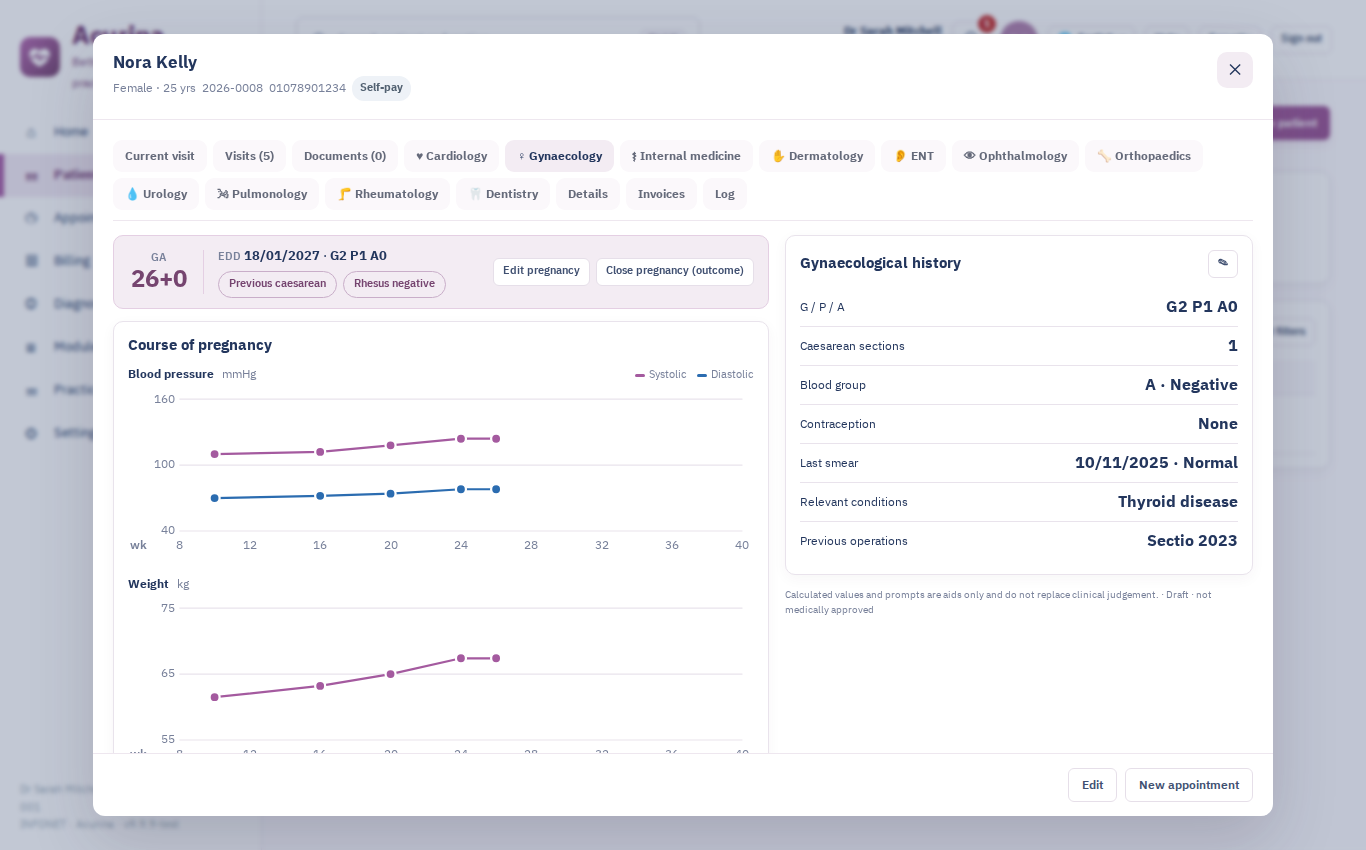Click the Sectio 2023 previous operation value
Image resolution: width=1366 pixels, height=850 pixels.
click(x=1192, y=541)
